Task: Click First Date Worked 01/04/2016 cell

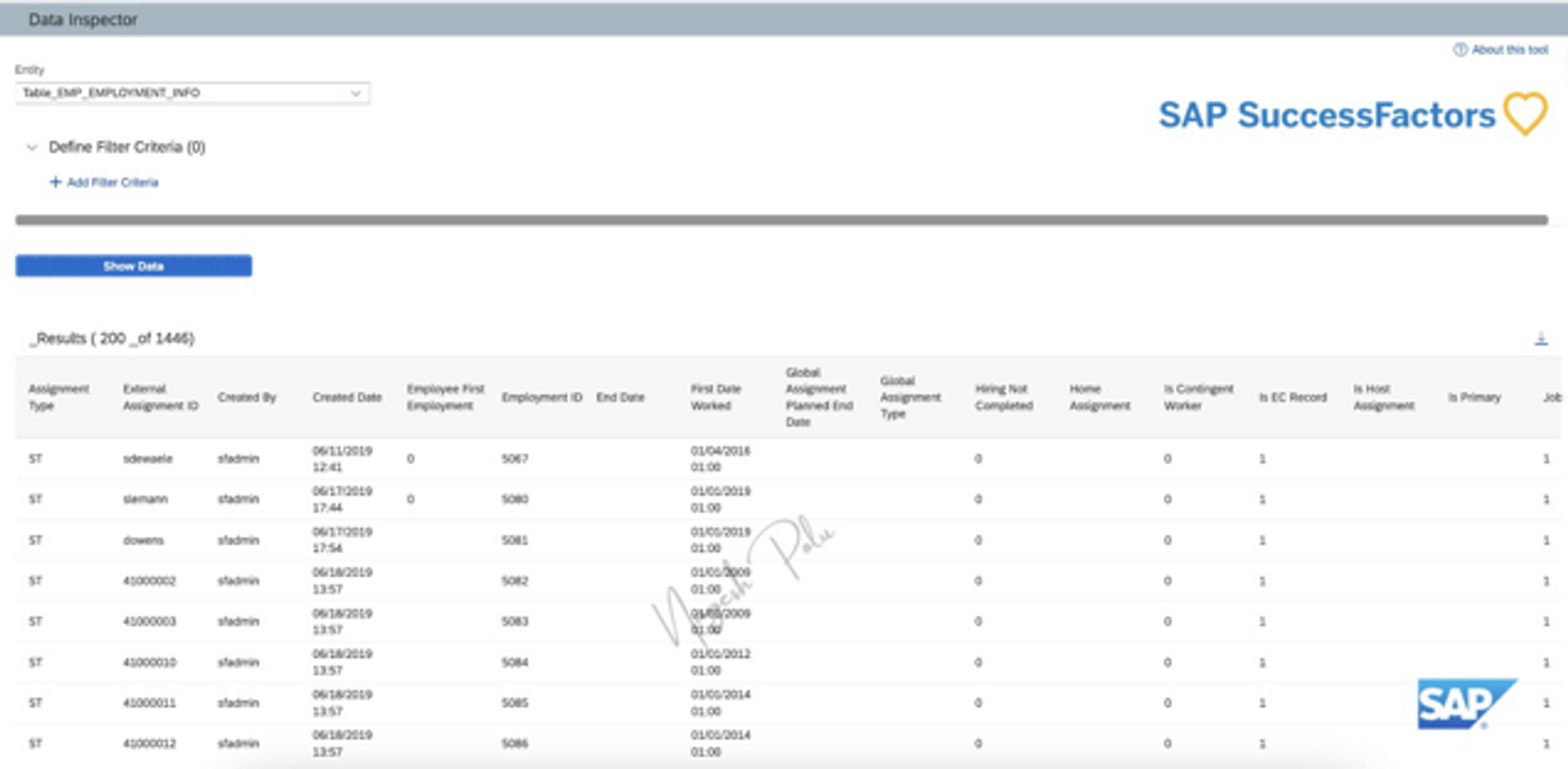Action: [720, 459]
